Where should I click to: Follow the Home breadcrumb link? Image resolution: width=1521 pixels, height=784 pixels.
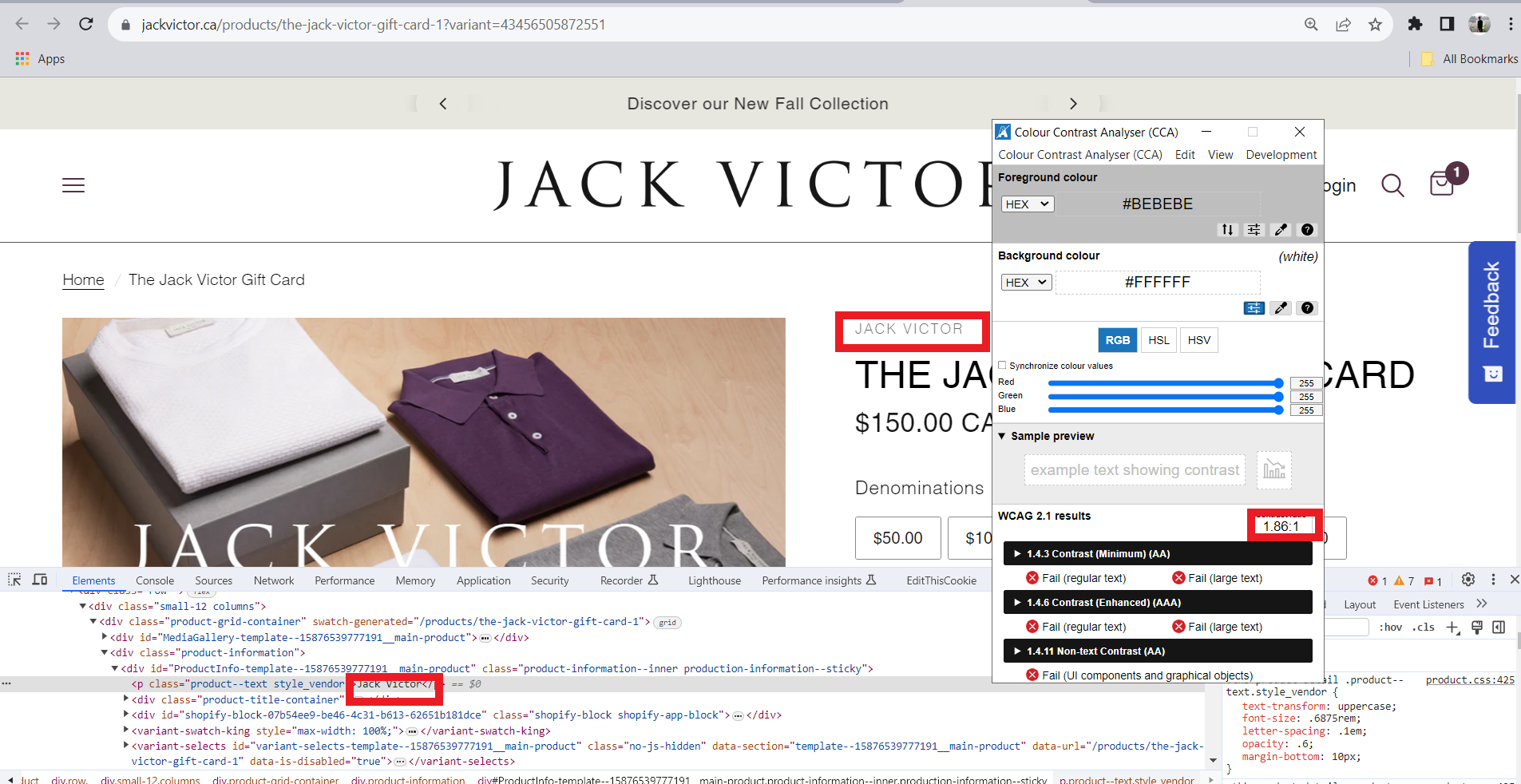tap(83, 280)
